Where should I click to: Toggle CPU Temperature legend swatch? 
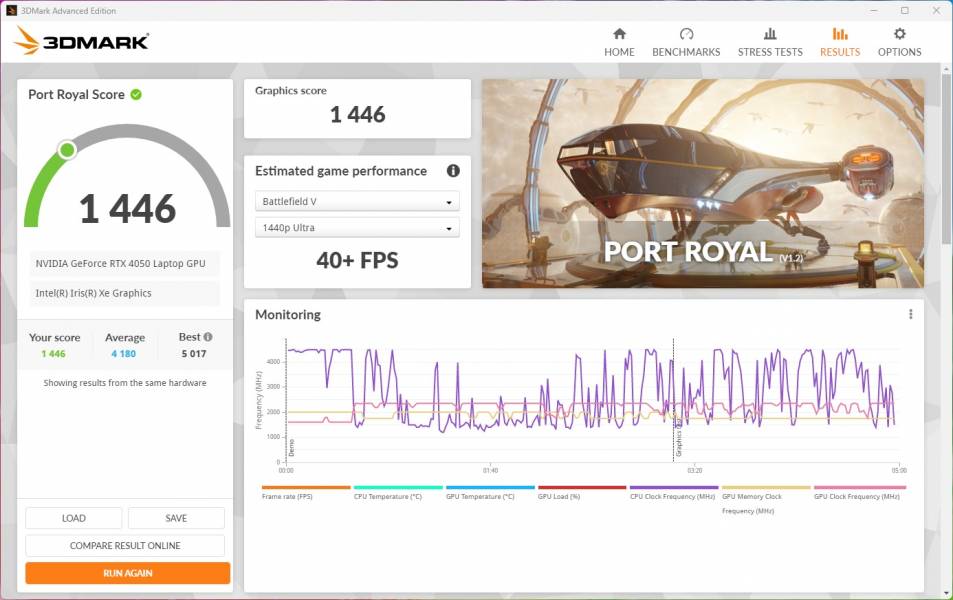pyautogui.click(x=398, y=488)
